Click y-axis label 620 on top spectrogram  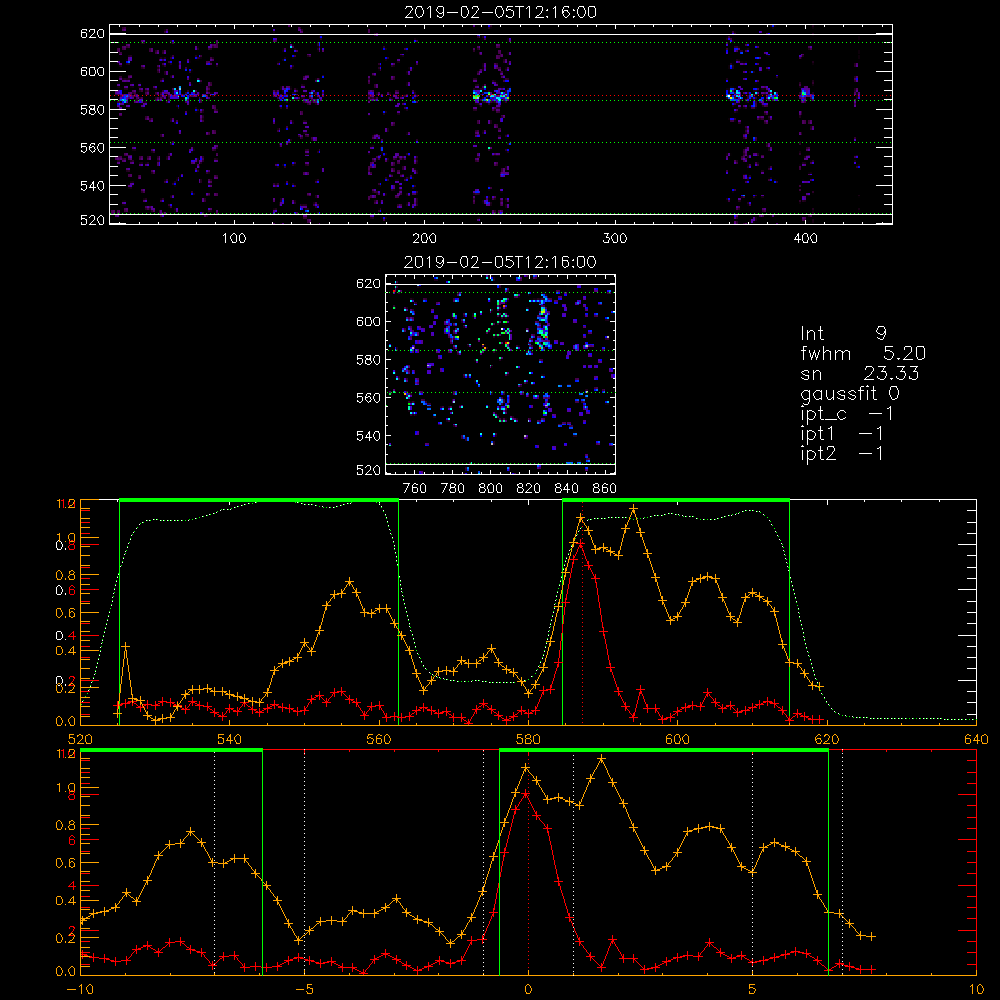tap(92, 34)
